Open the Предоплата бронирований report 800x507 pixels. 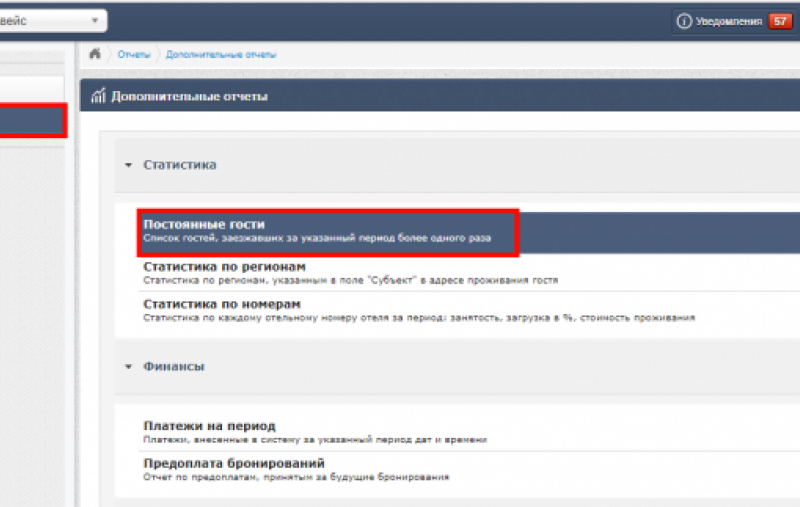(234, 463)
